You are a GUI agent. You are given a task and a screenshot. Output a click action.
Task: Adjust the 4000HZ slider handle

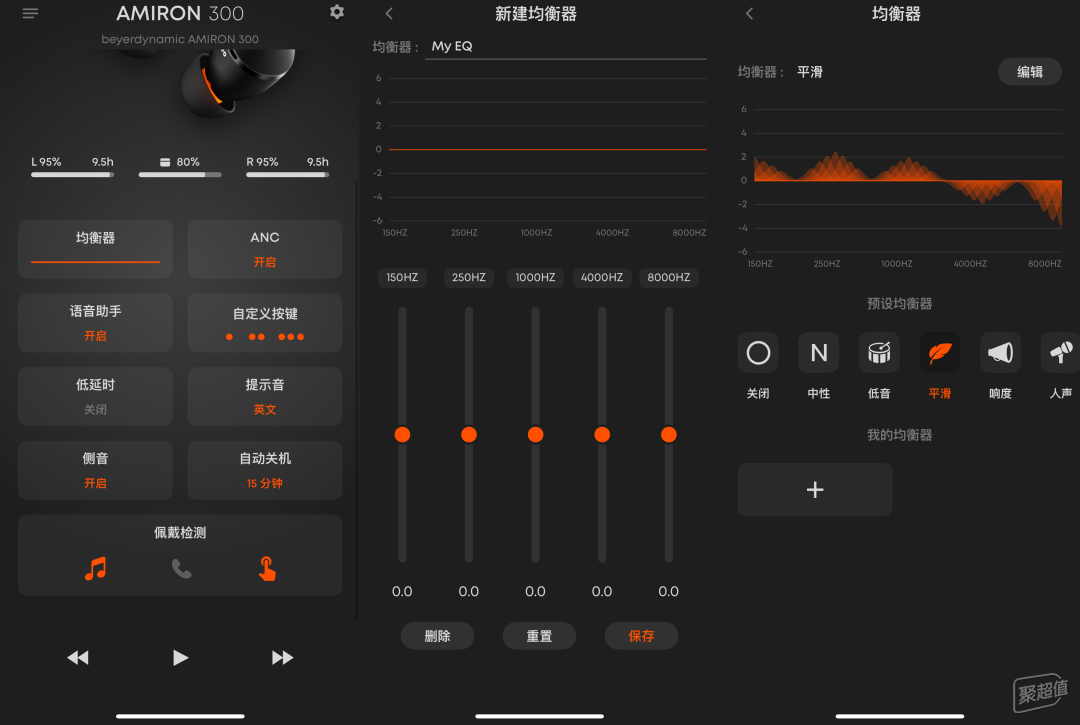602,434
